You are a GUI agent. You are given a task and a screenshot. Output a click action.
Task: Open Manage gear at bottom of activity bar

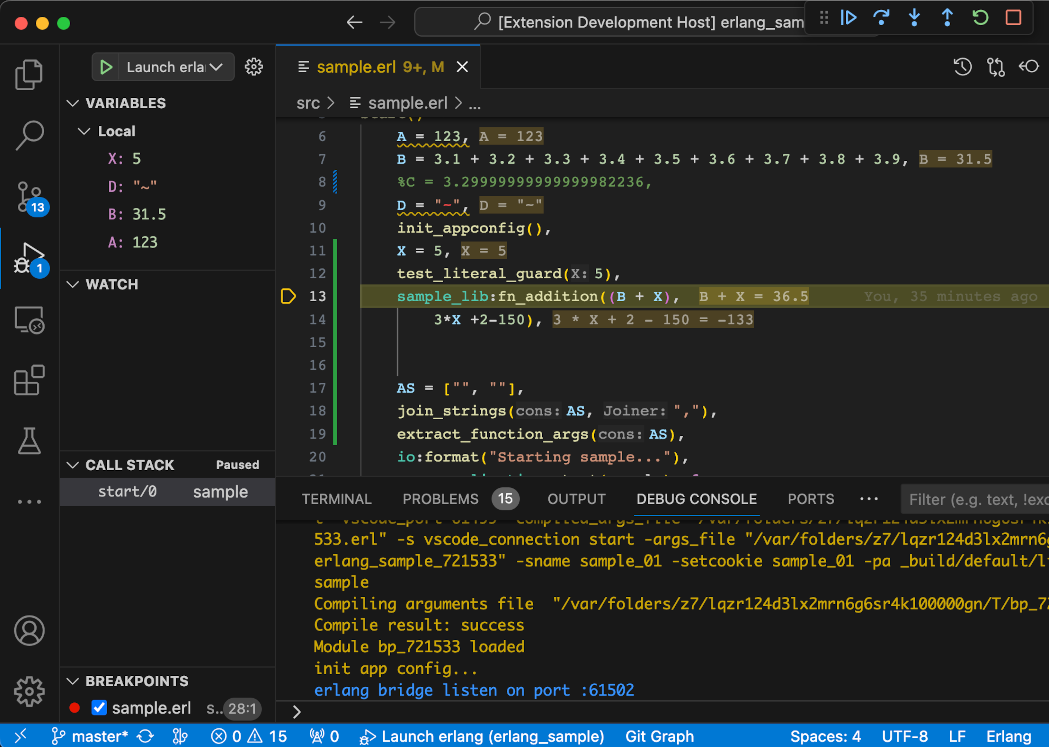click(x=29, y=691)
